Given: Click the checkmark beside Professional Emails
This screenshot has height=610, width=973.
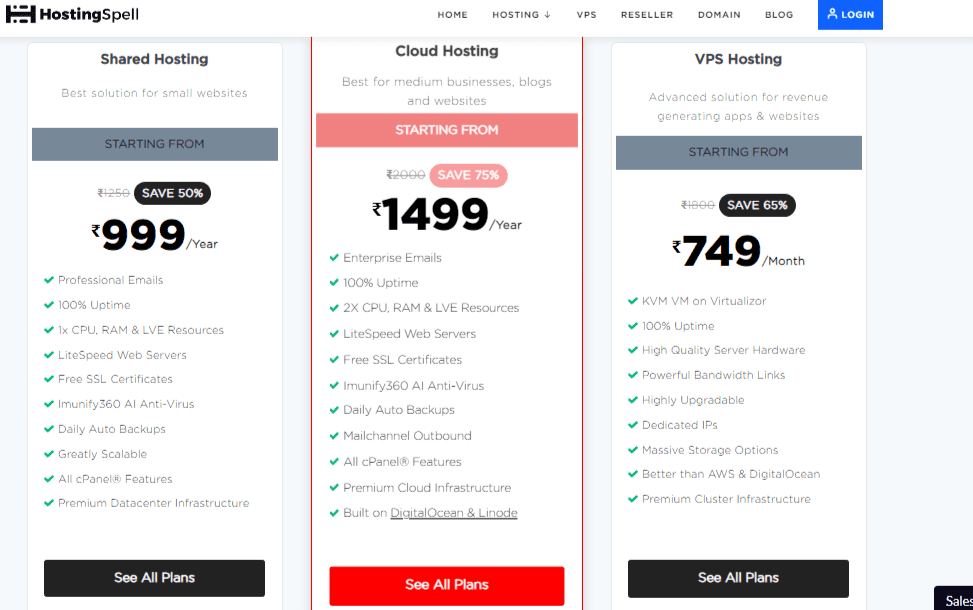Looking at the screenshot, I should pos(49,280).
